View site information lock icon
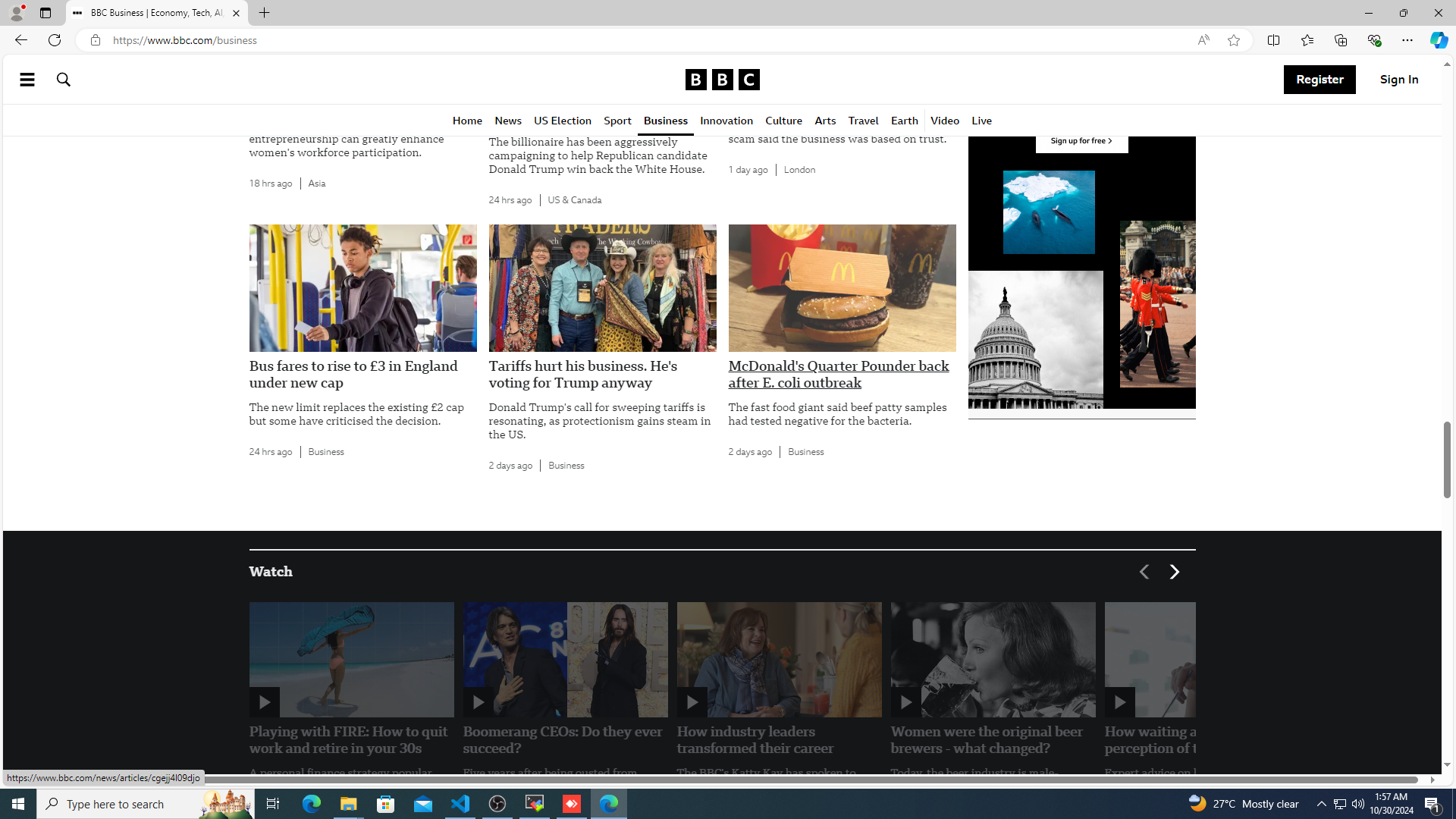This screenshot has width=1456, height=819. pos(95,40)
